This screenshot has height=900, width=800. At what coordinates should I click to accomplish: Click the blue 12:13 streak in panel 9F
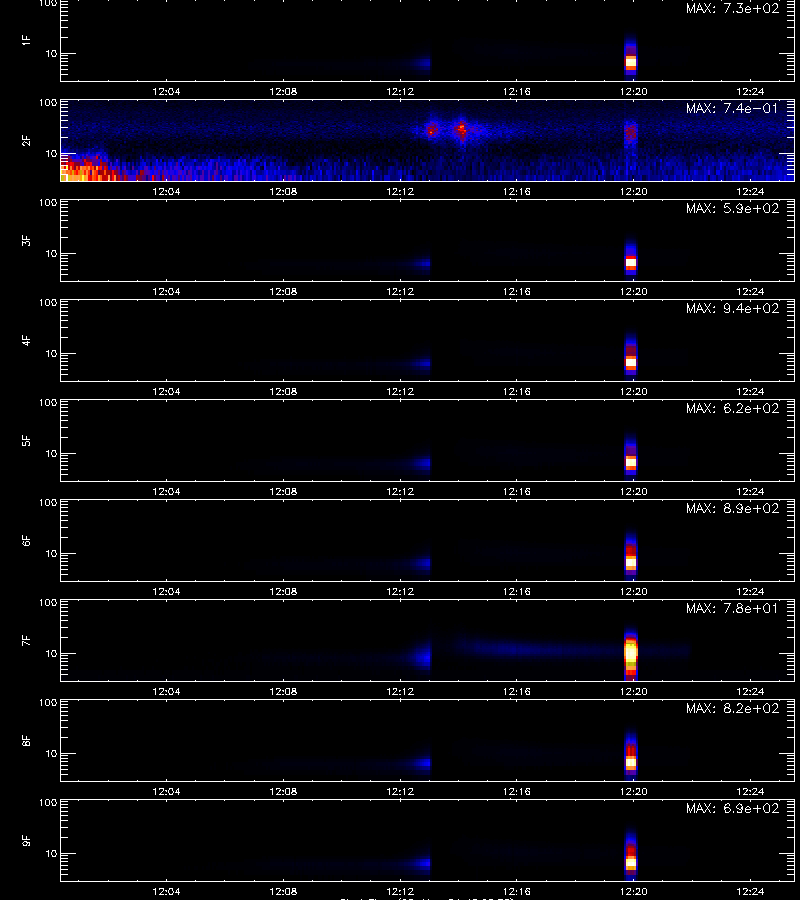[x=422, y=863]
